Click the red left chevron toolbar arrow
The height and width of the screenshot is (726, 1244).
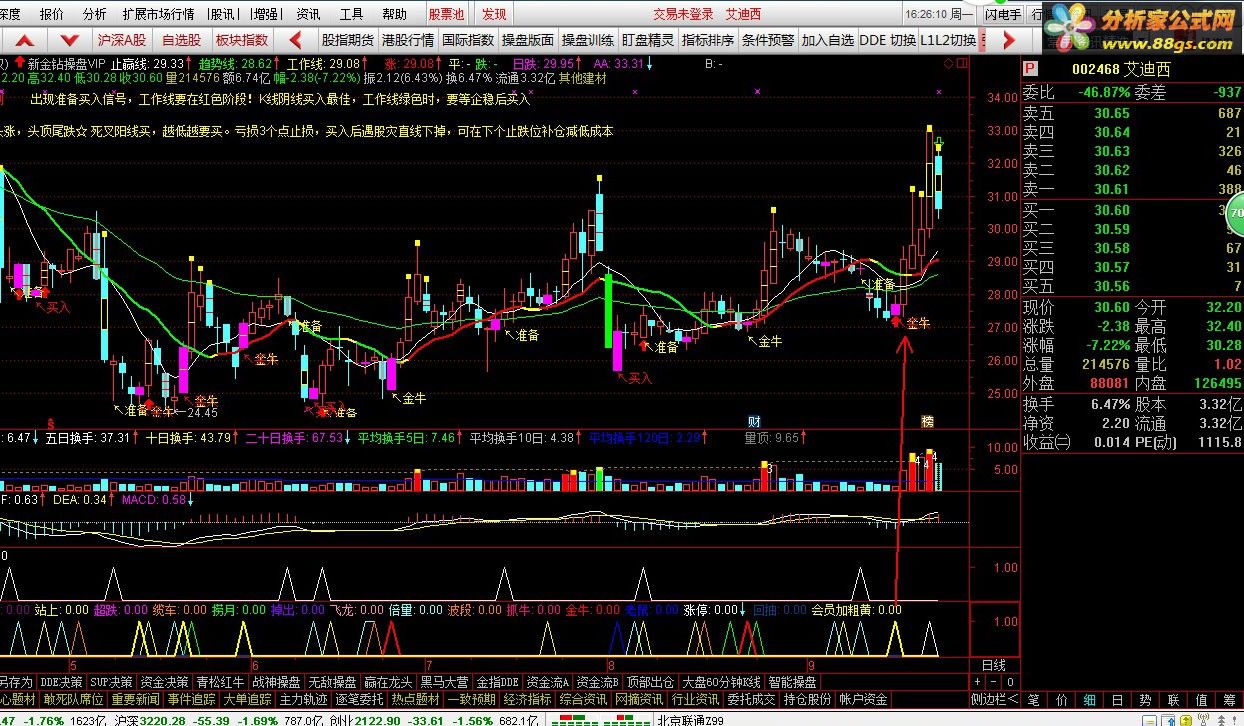[x=295, y=40]
